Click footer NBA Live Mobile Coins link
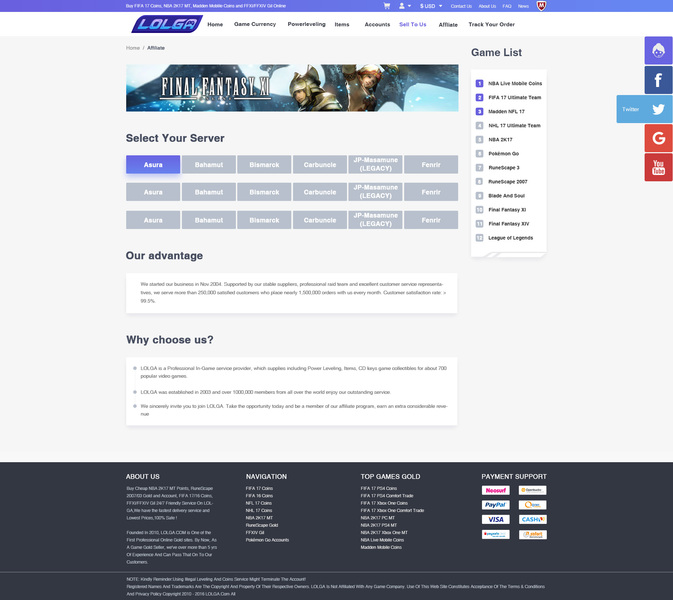 coord(382,540)
